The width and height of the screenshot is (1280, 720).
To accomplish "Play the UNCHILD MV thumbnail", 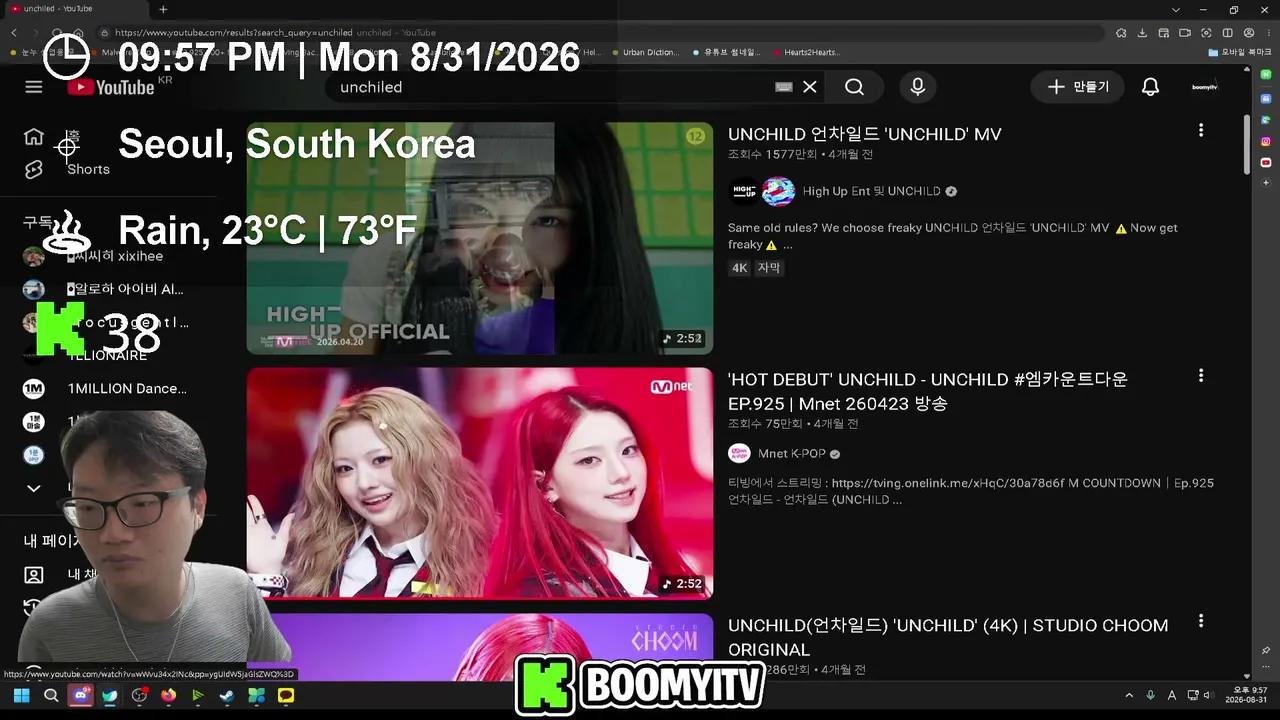I will (x=480, y=238).
